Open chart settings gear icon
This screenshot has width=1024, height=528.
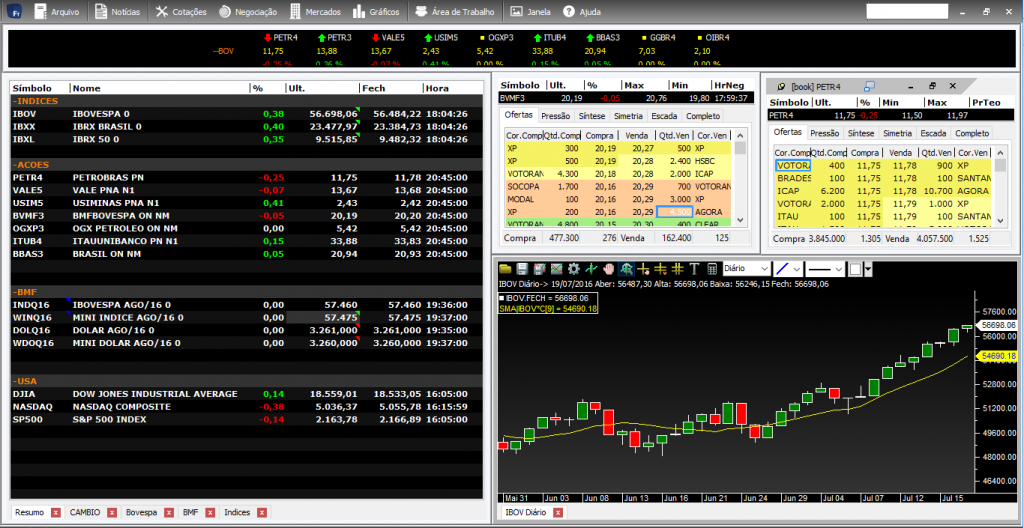(x=574, y=269)
